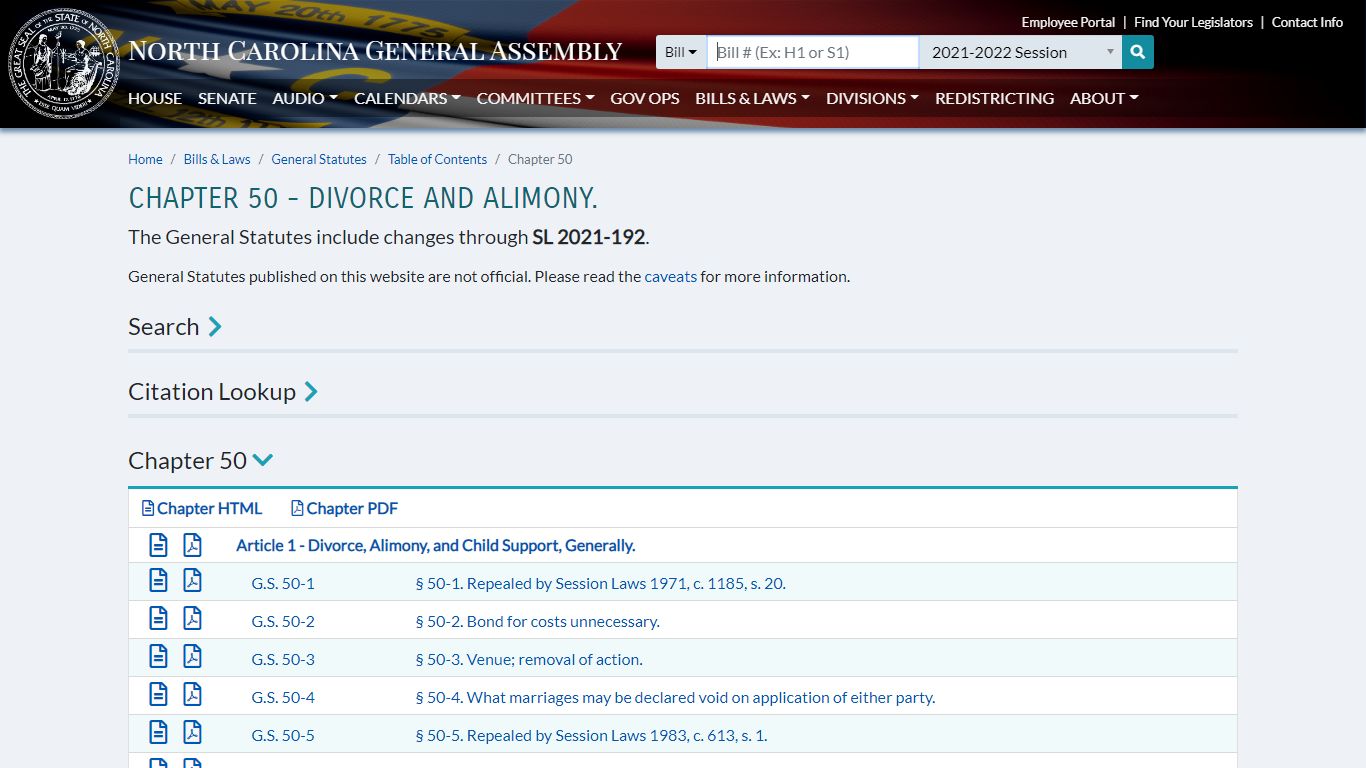Viewport: 1366px width, 768px height.
Task: Click the magnifier search button
Action: (x=1138, y=52)
